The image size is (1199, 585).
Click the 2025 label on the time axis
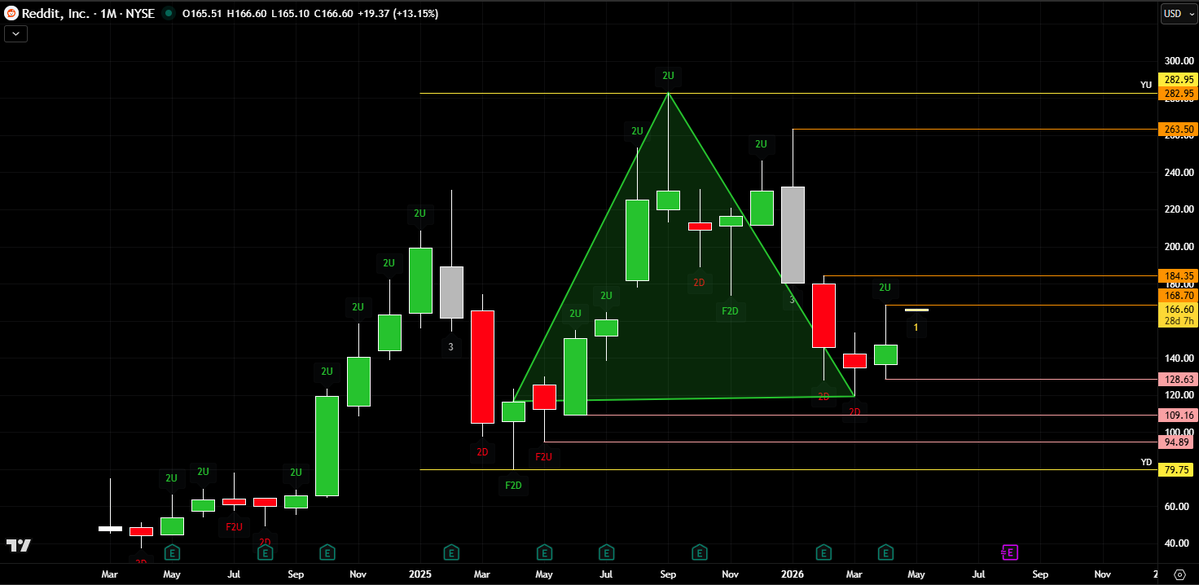click(x=420, y=573)
